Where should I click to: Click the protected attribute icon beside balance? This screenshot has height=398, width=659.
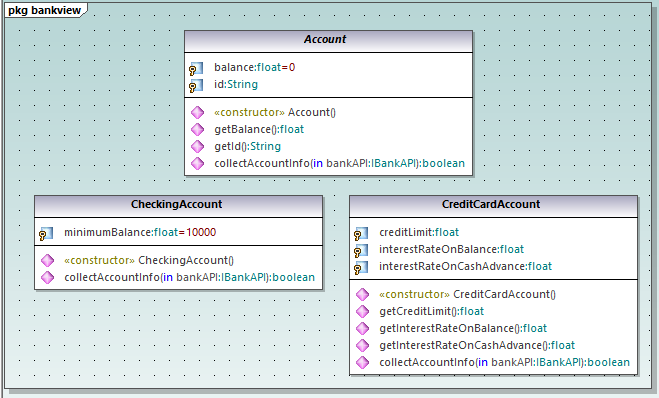point(196,68)
